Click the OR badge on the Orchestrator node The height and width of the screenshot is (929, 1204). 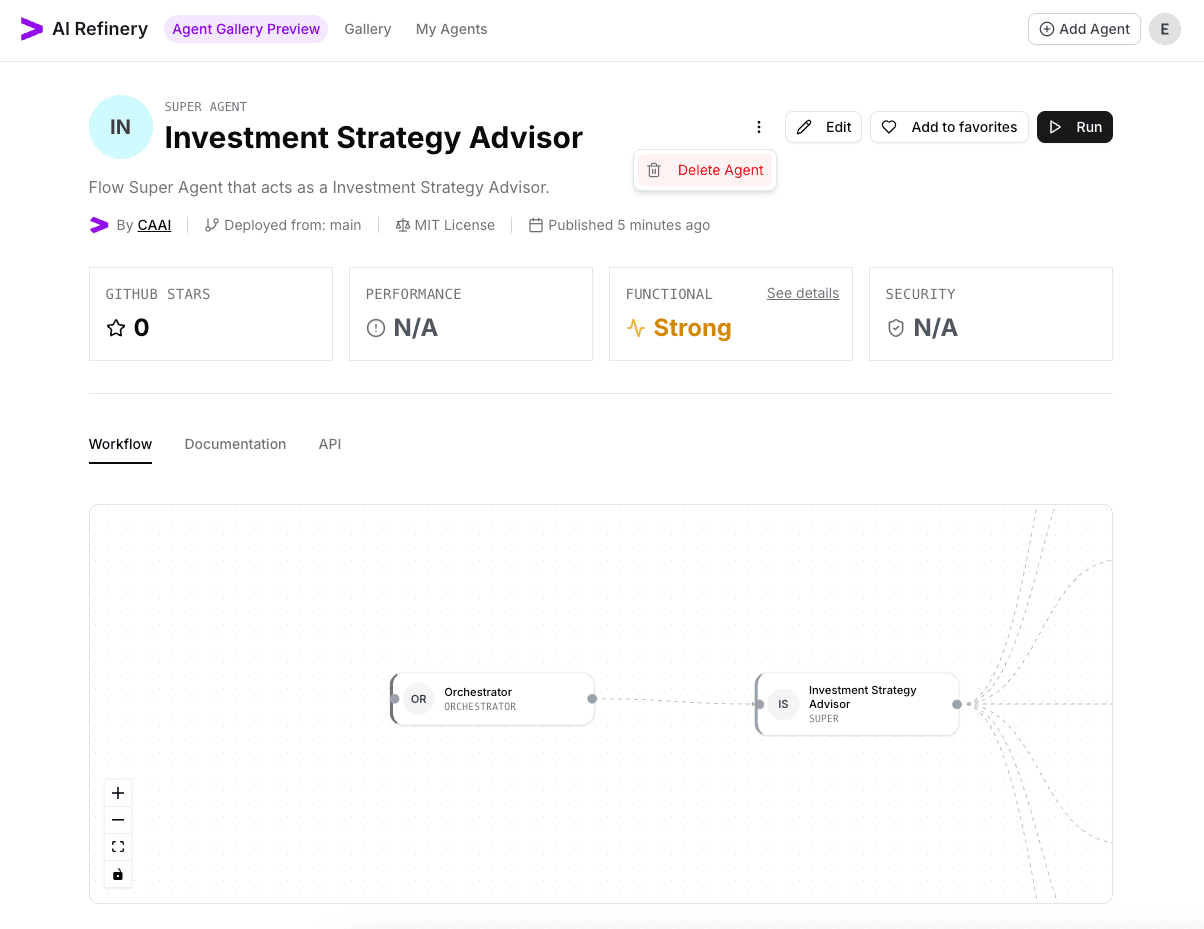click(x=418, y=699)
